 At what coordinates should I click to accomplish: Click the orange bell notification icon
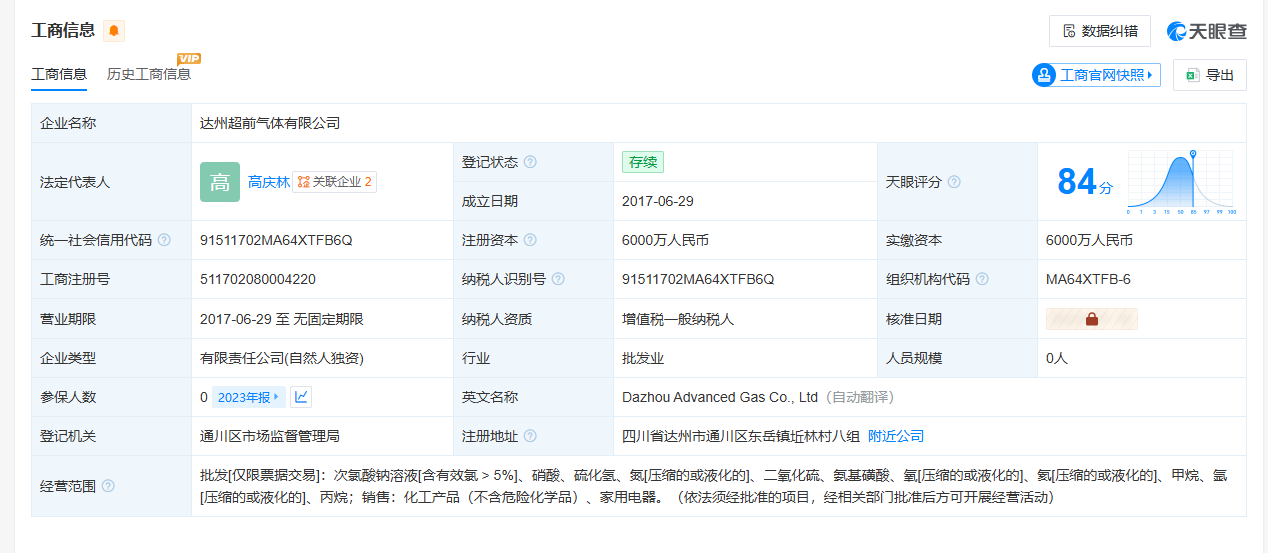click(x=114, y=31)
